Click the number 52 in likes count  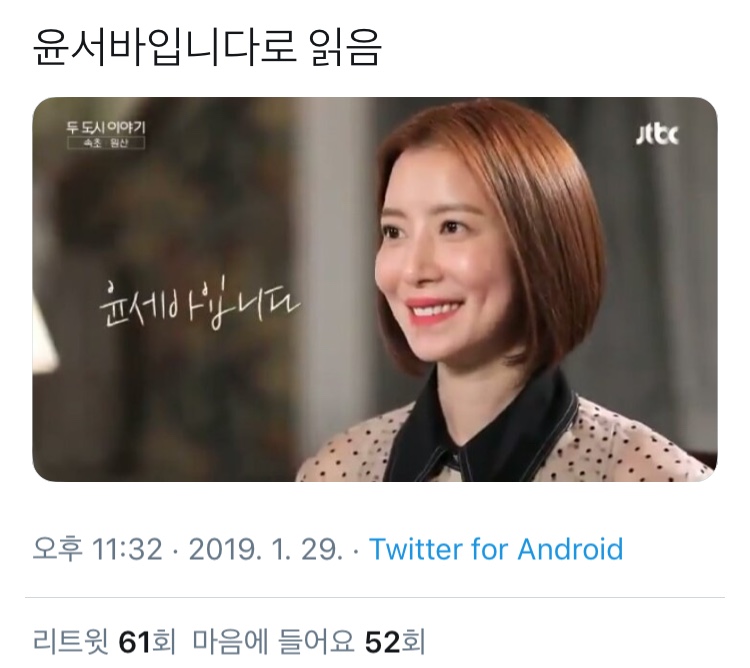coord(382,642)
